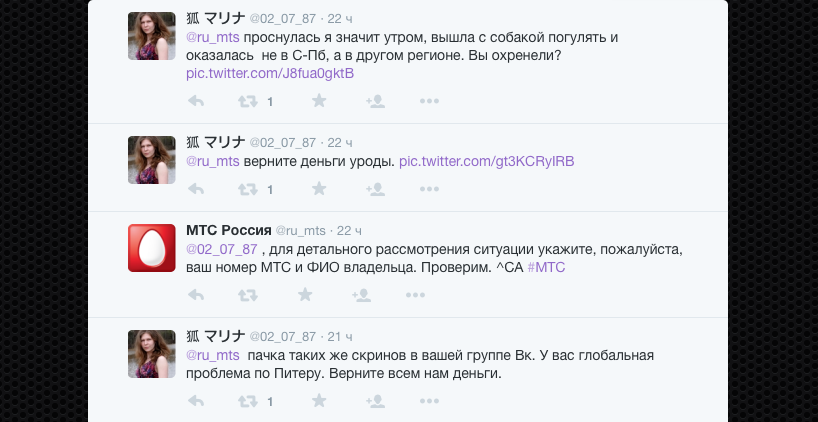The height and width of the screenshot is (422, 818).
Task: Reply to the first tweet about С-Пб
Action: click(197, 101)
